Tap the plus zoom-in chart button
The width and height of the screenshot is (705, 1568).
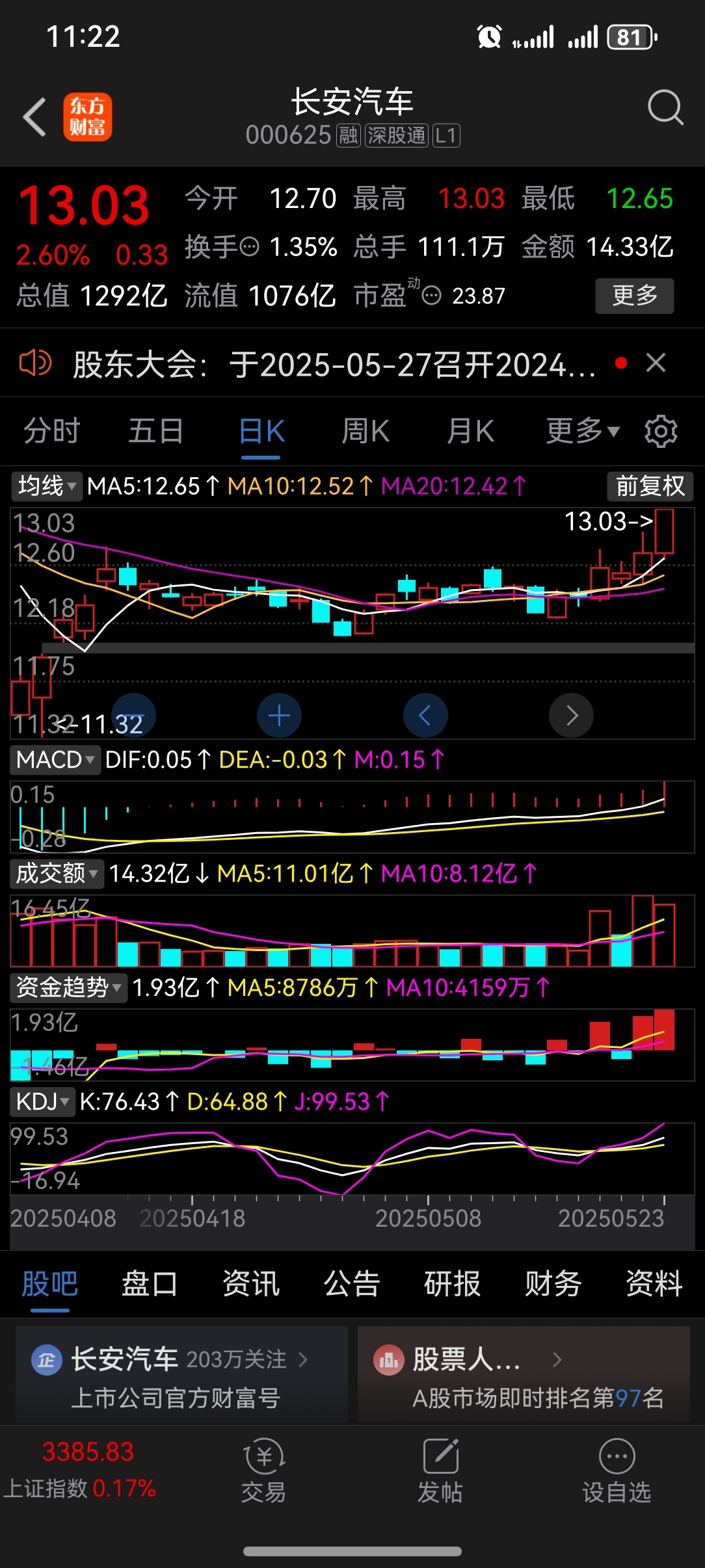click(x=280, y=716)
